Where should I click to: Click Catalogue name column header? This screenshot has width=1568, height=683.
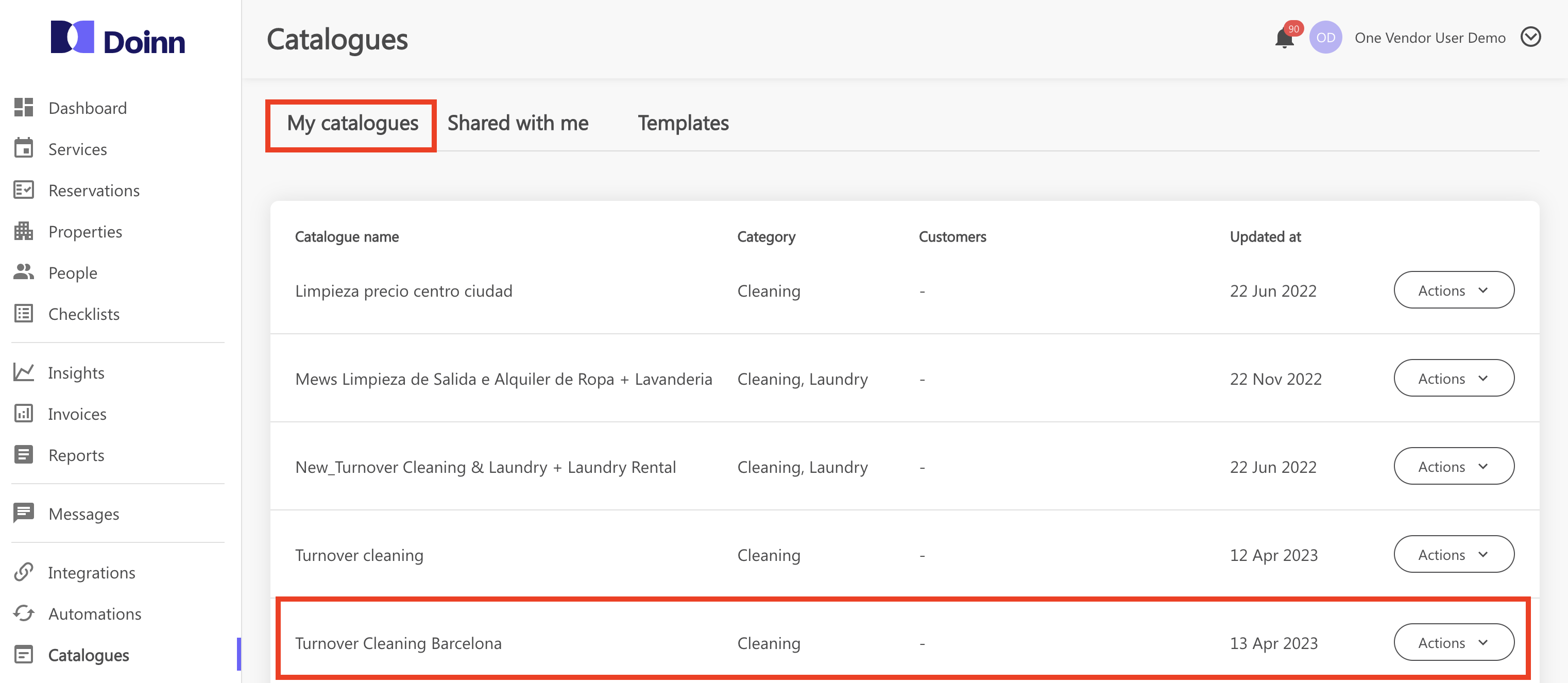[x=347, y=237]
